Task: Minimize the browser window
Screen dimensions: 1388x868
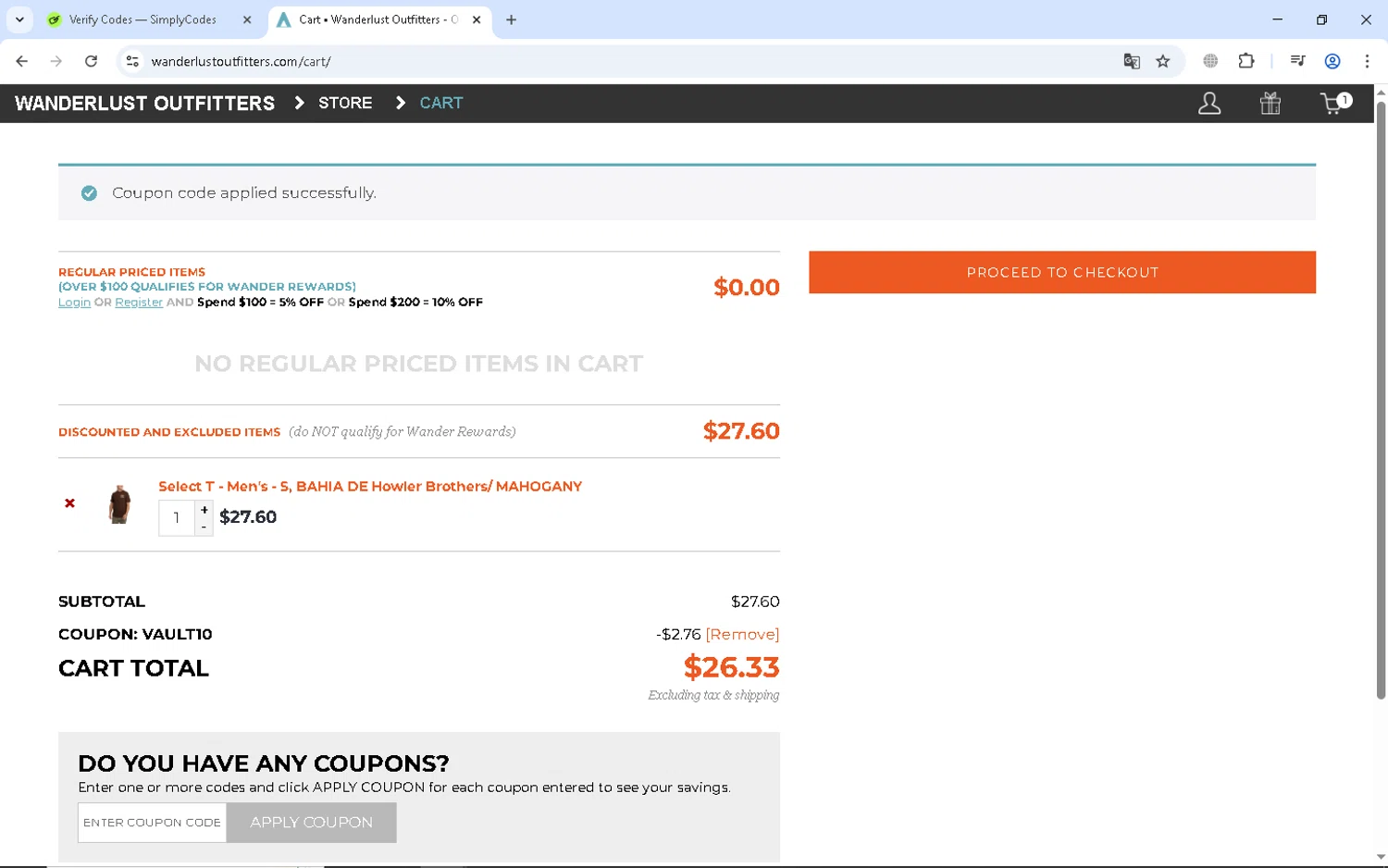Action: tap(1278, 19)
